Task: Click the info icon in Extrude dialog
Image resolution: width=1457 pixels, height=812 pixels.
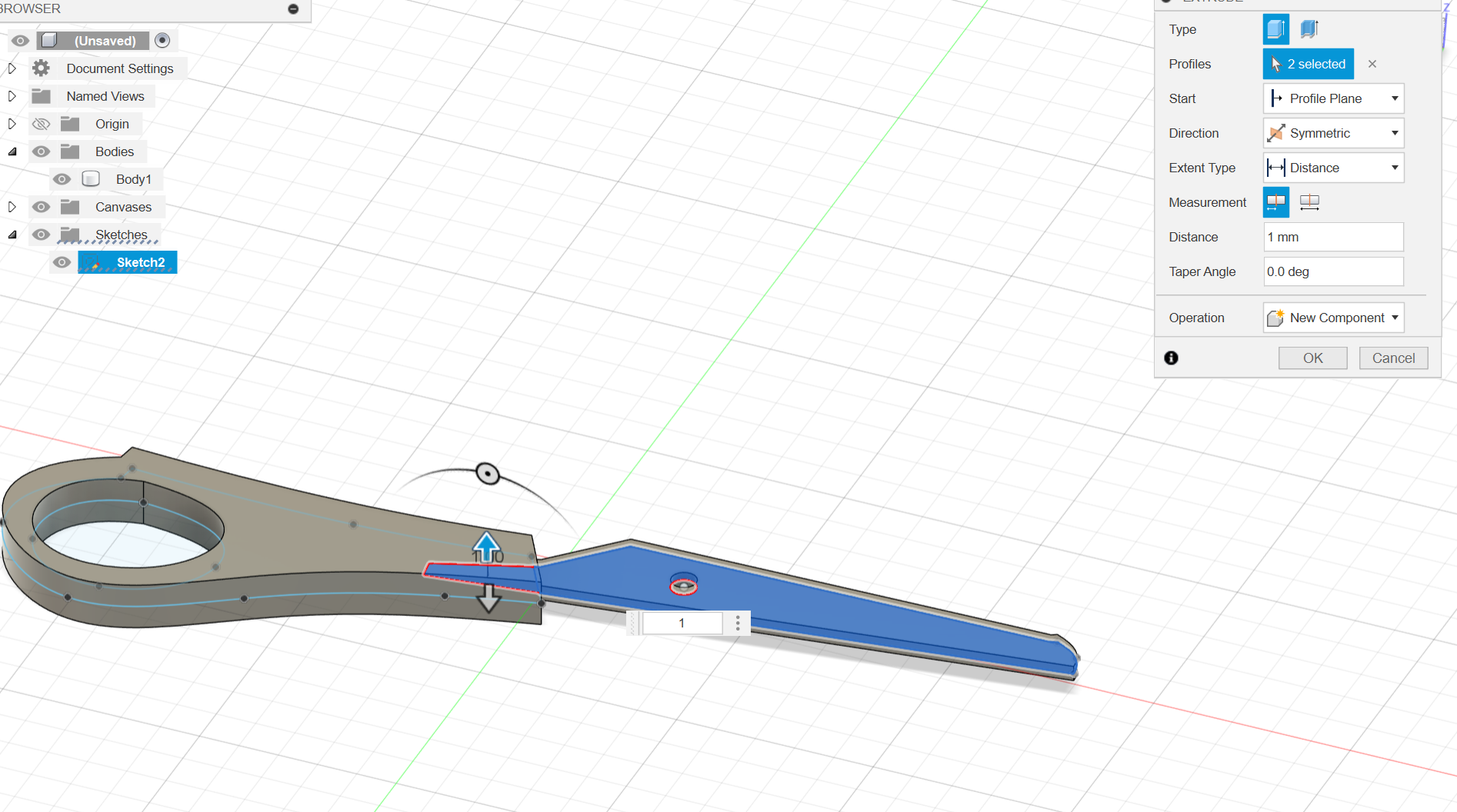Action: [x=1171, y=358]
